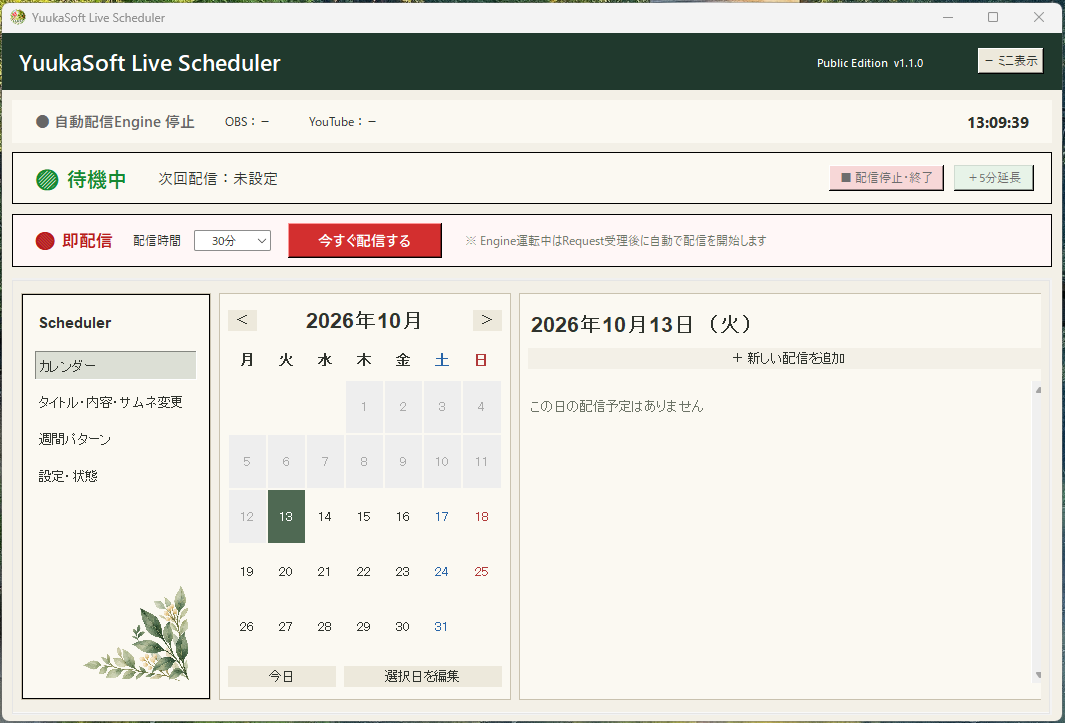Minimize the YuukaSoft Live Scheduler window
The image size is (1065, 723).
click(x=948, y=17)
